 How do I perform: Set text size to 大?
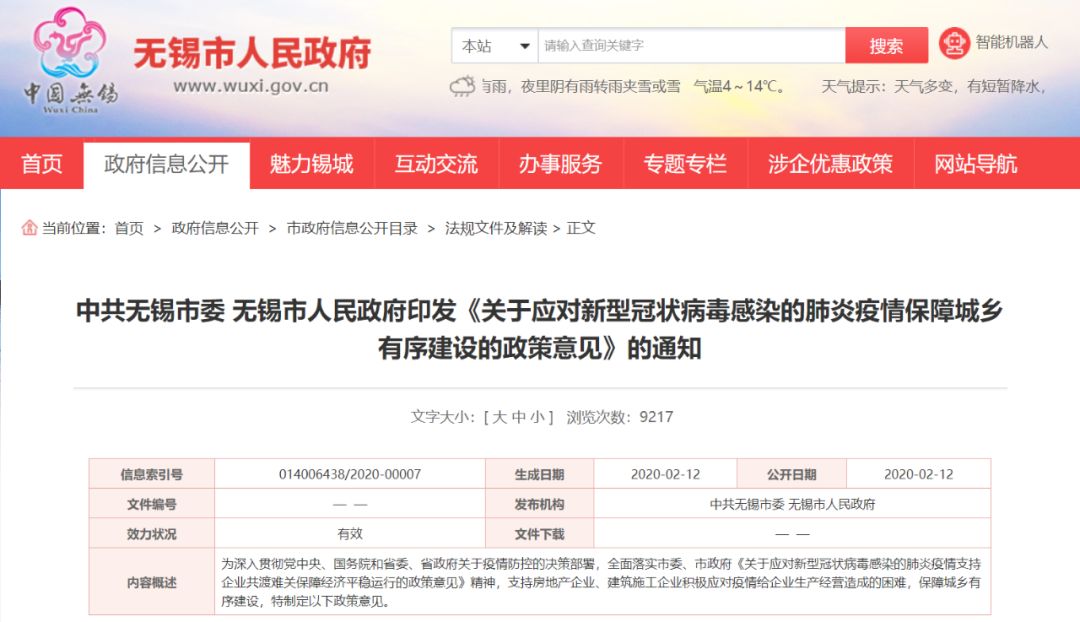500,417
